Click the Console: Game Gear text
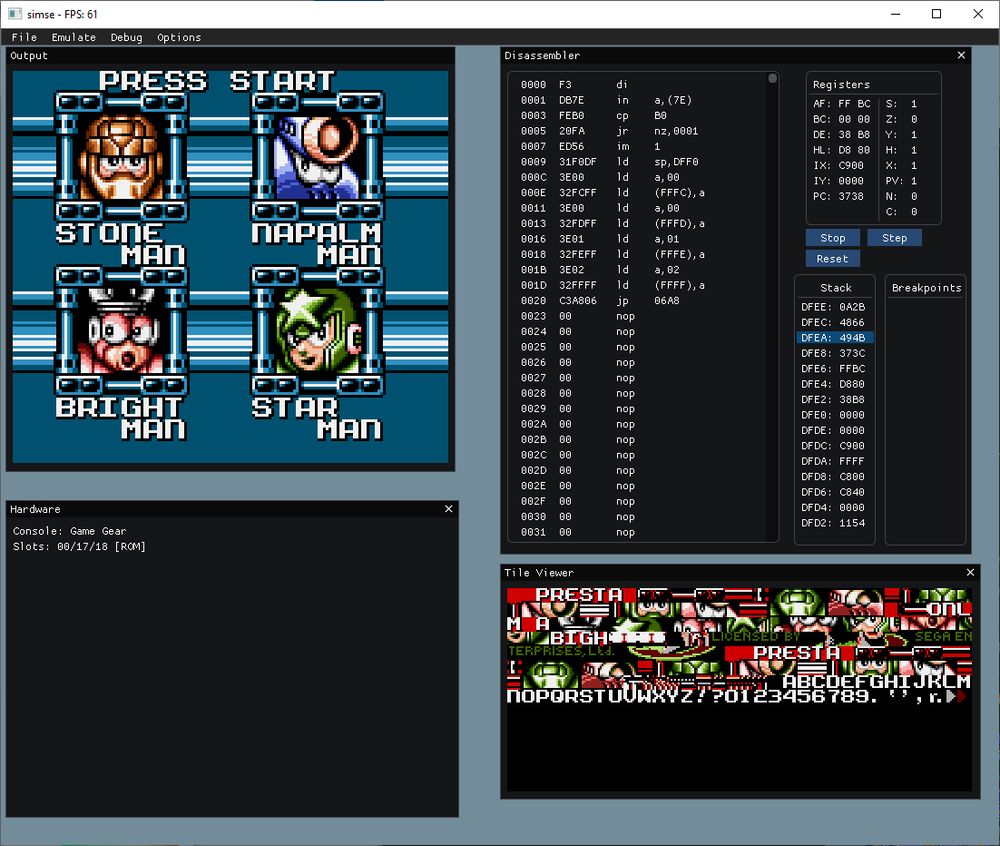 tap(70, 531)
